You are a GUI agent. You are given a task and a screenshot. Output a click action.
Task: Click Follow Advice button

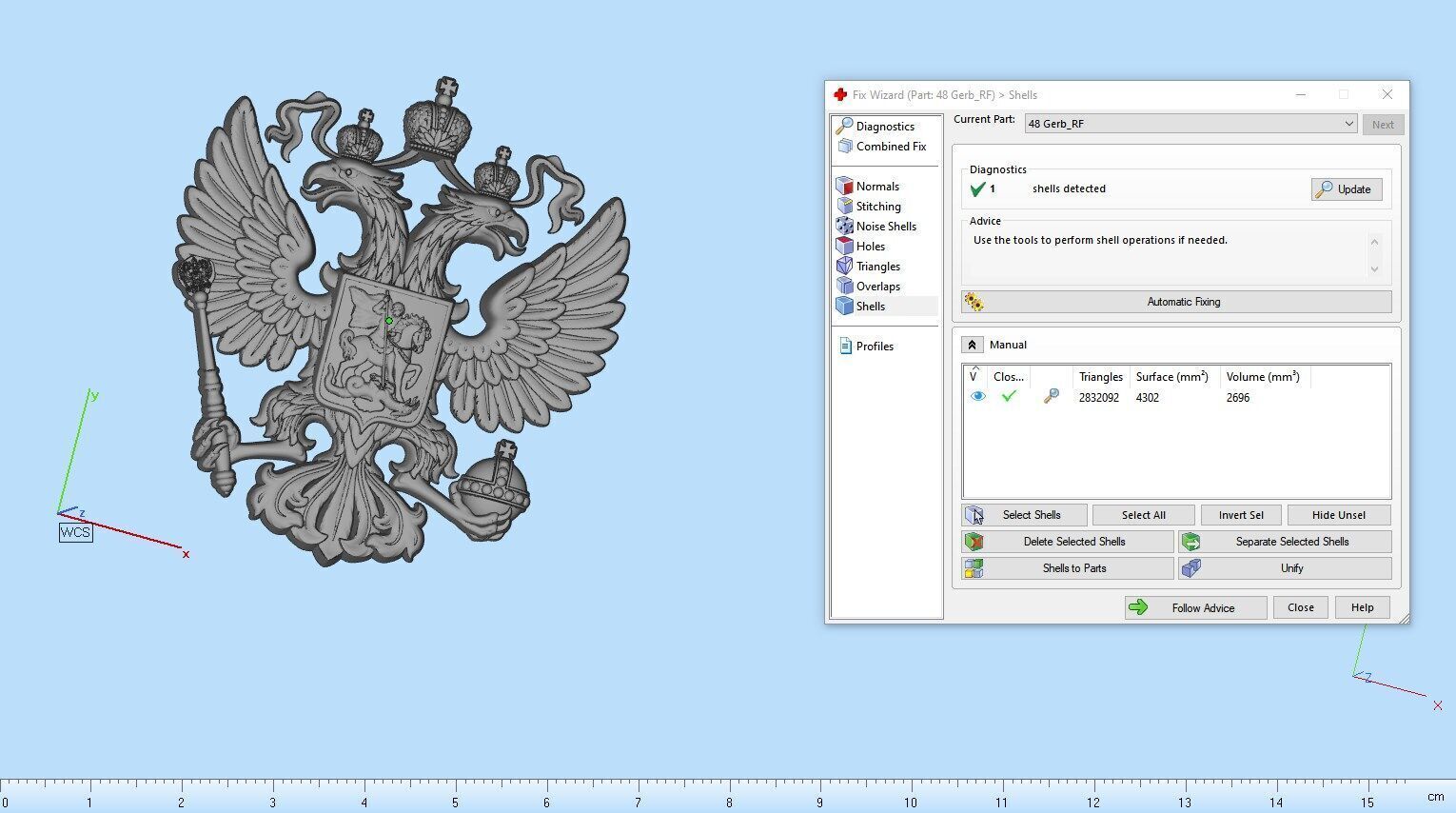pyautogui.click(x=1195, y=607)
